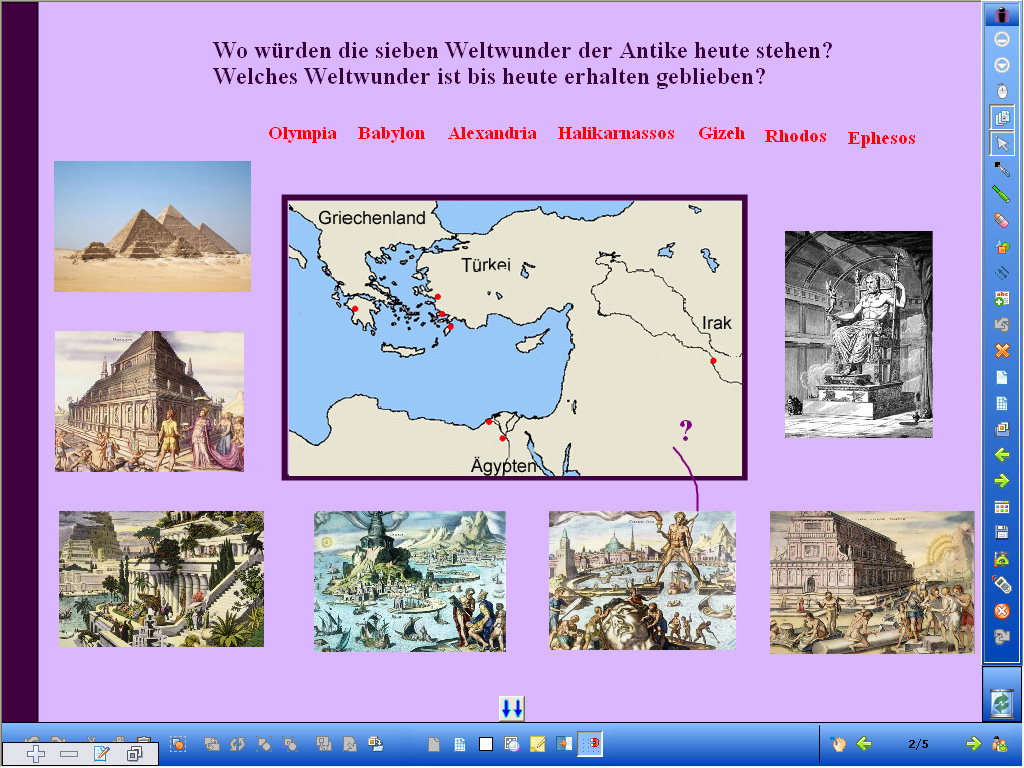Undo the last action in side toolbar
This screenshot has width=1024, height=768.
pos(1002,325)
